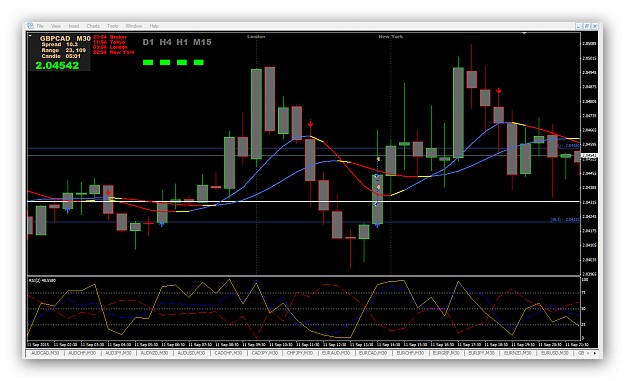Select the red sell arrow on the 03:30 candle

pos(108,192)
